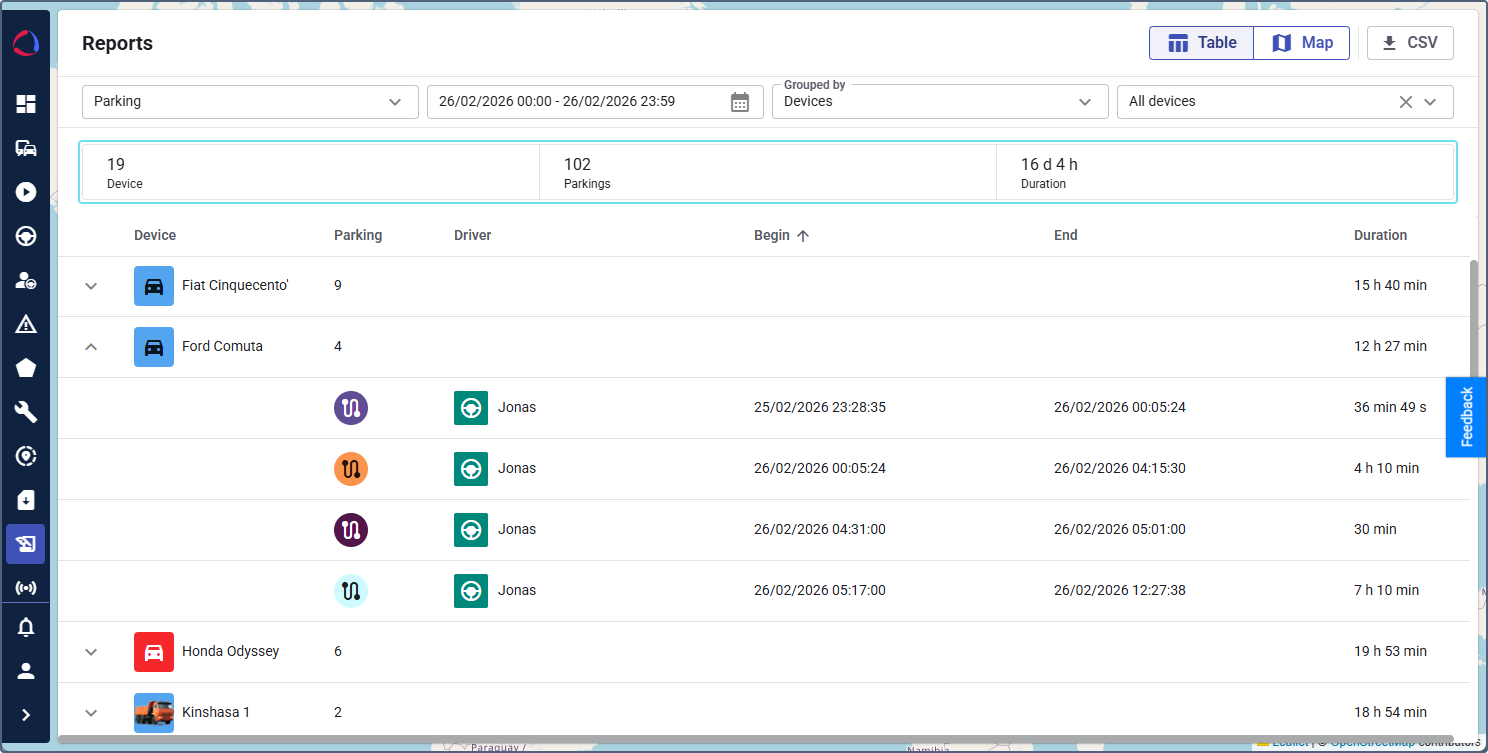Click the orange route icon for 00:05:24 parking
This screenshot has width=1488, height=753.
351,469
